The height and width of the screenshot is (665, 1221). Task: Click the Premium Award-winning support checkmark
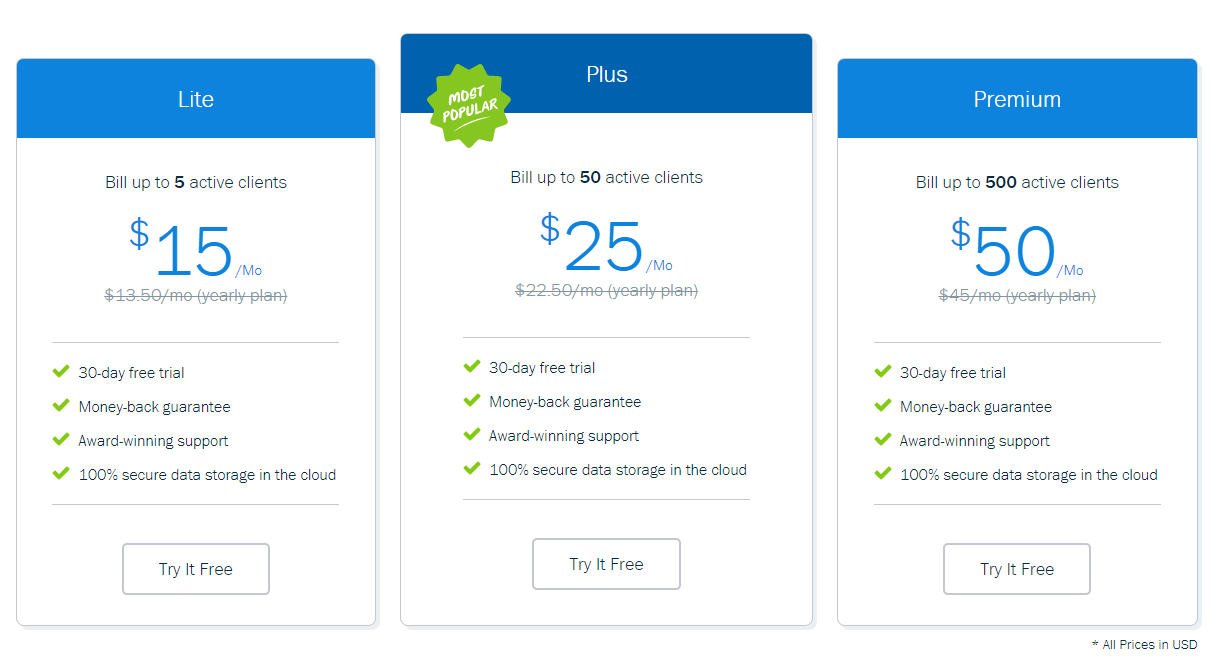click(x=882, y=440)
